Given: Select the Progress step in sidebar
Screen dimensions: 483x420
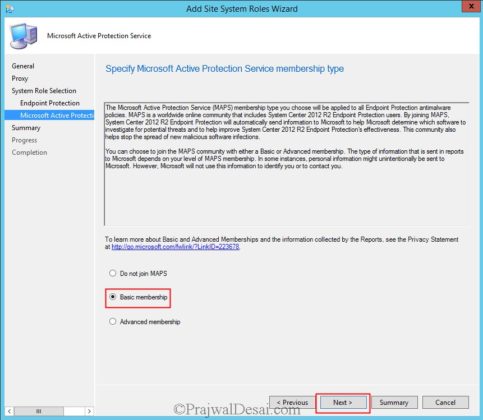Looking at the screenshot, I should (x=24, y=140).
